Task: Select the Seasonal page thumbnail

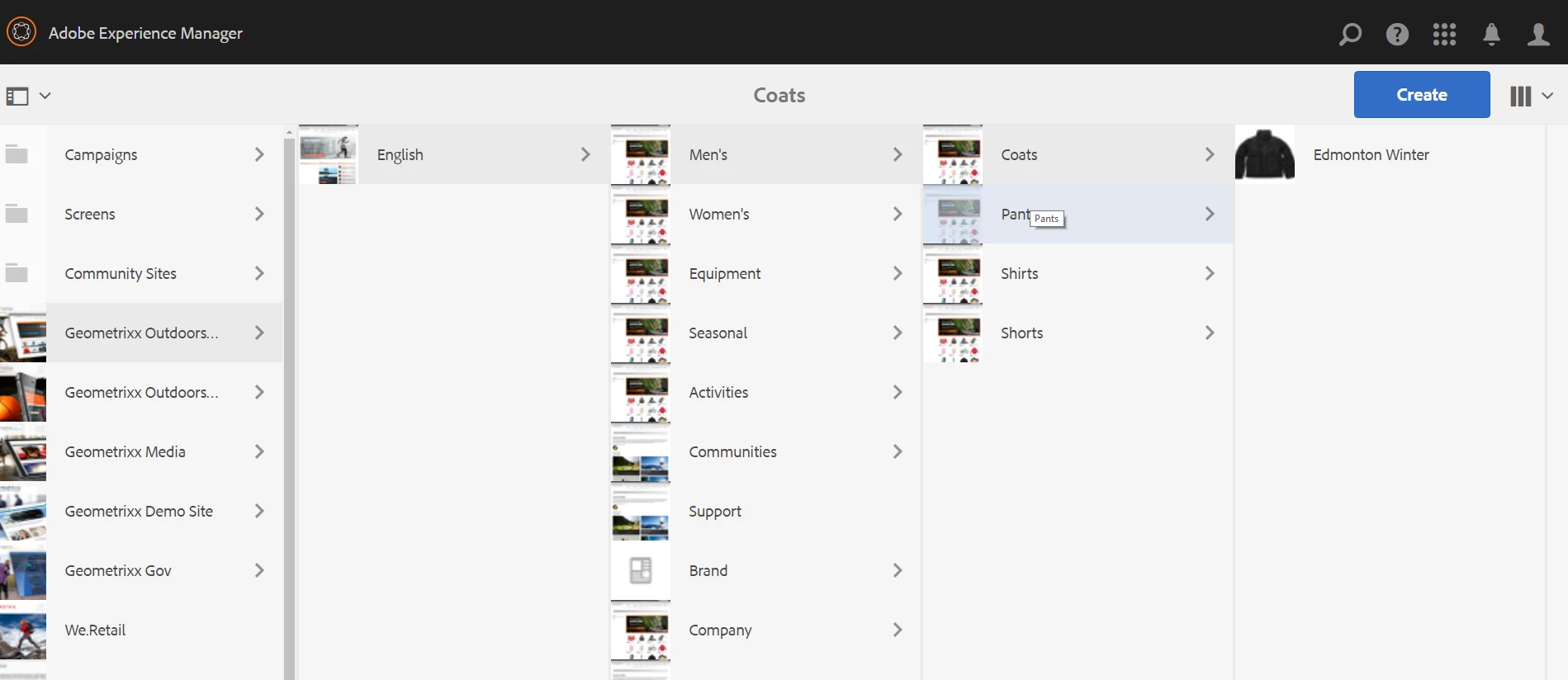Action: click(x=640, y=333)
